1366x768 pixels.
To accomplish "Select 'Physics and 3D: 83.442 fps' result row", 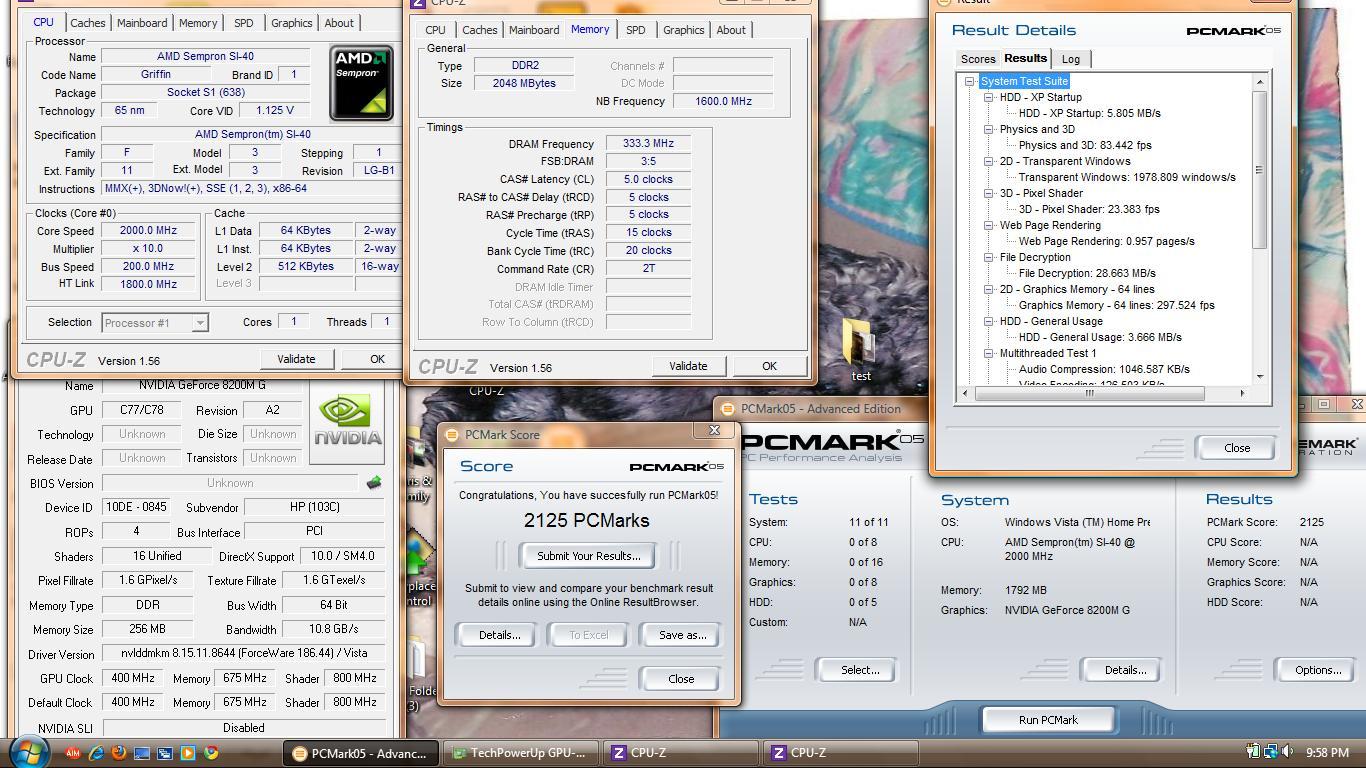I will click(x=1085, y=145).
